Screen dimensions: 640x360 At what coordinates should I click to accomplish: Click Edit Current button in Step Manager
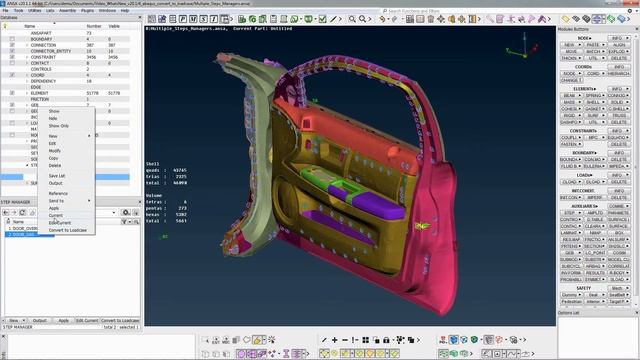(x=87, y=320)
